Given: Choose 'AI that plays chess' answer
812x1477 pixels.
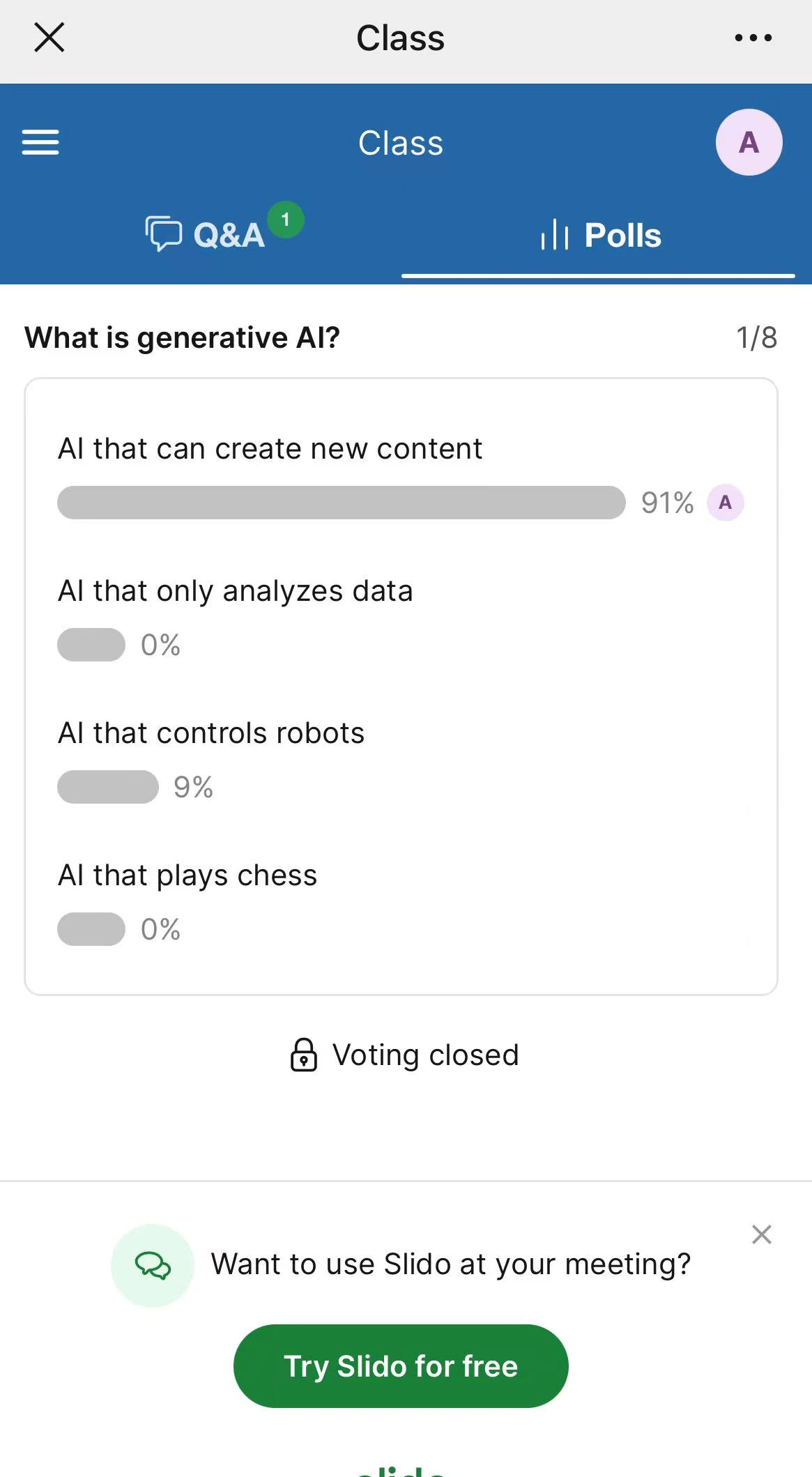Looking at the screenshot, I should pyautogui.click(x=187, y=875).
